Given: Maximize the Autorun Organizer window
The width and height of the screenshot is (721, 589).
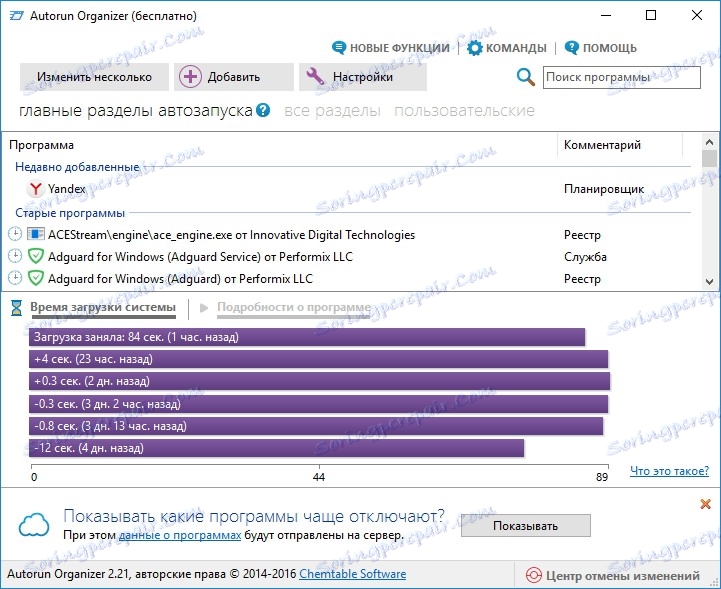Looking at the screenshot, I should point(651,15).
